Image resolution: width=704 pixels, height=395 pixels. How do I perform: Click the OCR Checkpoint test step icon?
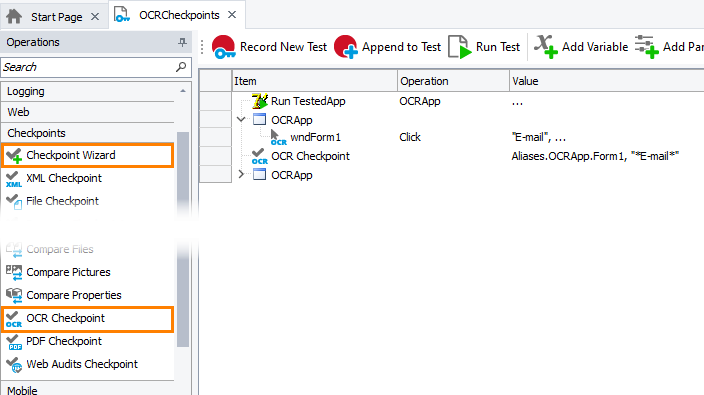(x=260, y=157)
